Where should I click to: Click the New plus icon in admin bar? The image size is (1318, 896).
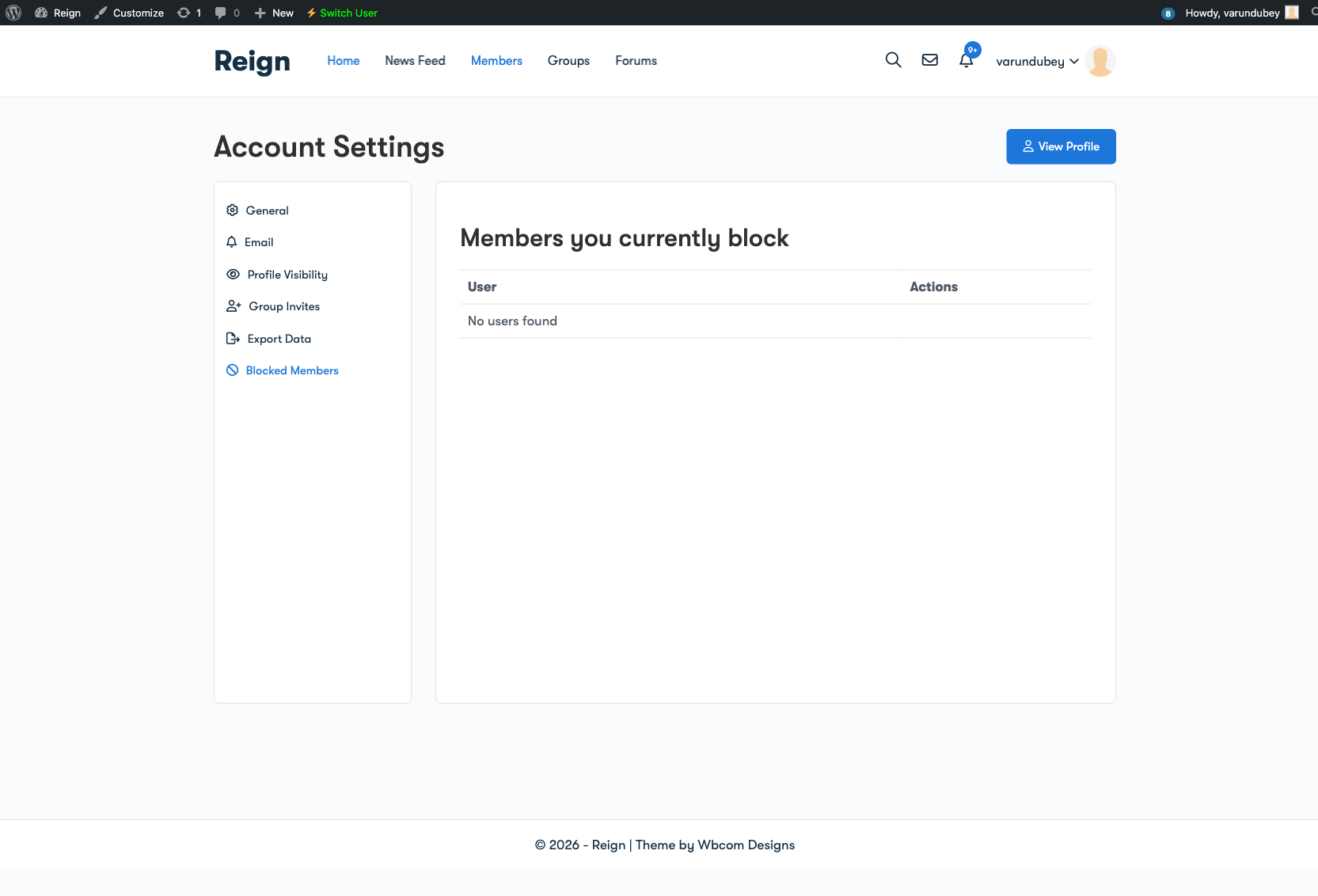point(260,13)
